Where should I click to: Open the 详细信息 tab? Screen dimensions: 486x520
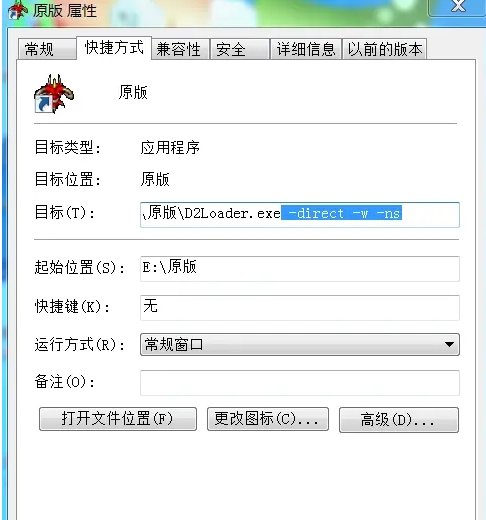pyautogui.click(x=306, y=50)
